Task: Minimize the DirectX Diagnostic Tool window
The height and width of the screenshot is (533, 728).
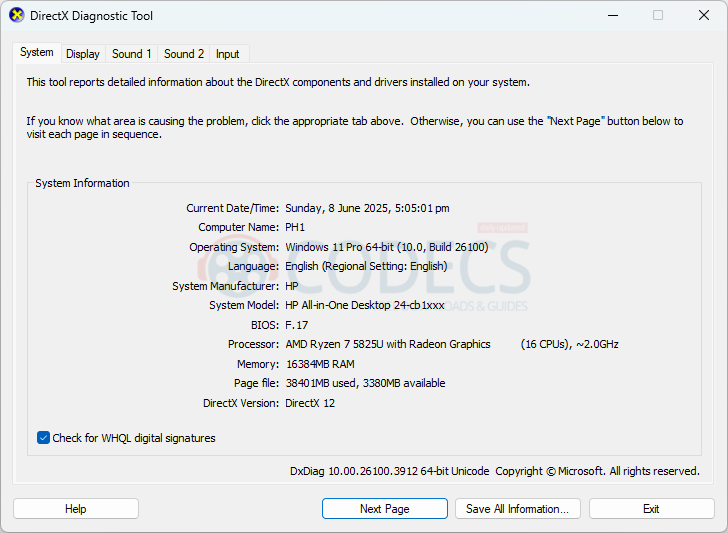Action: [613, 15]
